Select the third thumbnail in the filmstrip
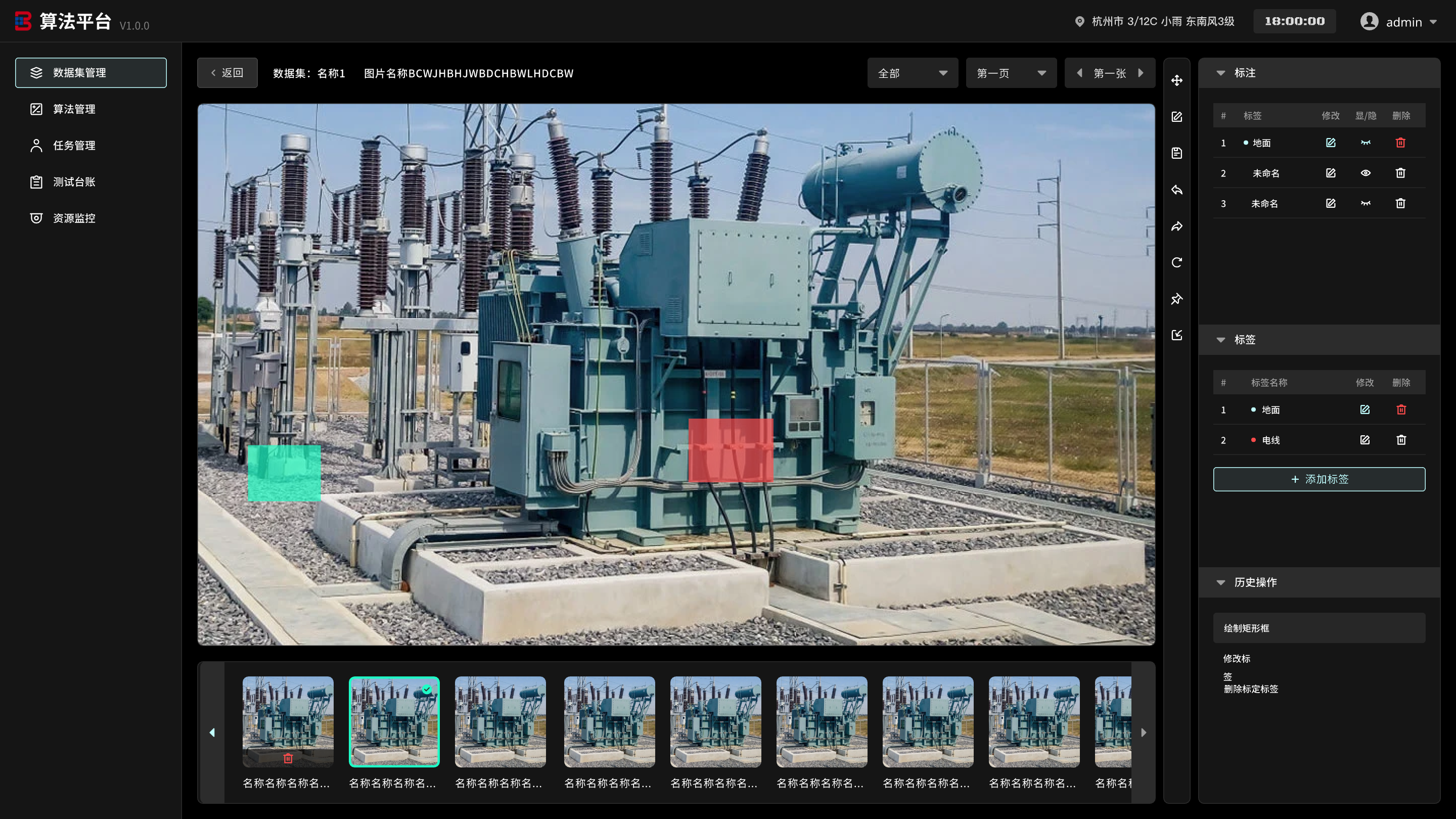The height and width of the screenshot is (819, 1456). tap(499, 722)
